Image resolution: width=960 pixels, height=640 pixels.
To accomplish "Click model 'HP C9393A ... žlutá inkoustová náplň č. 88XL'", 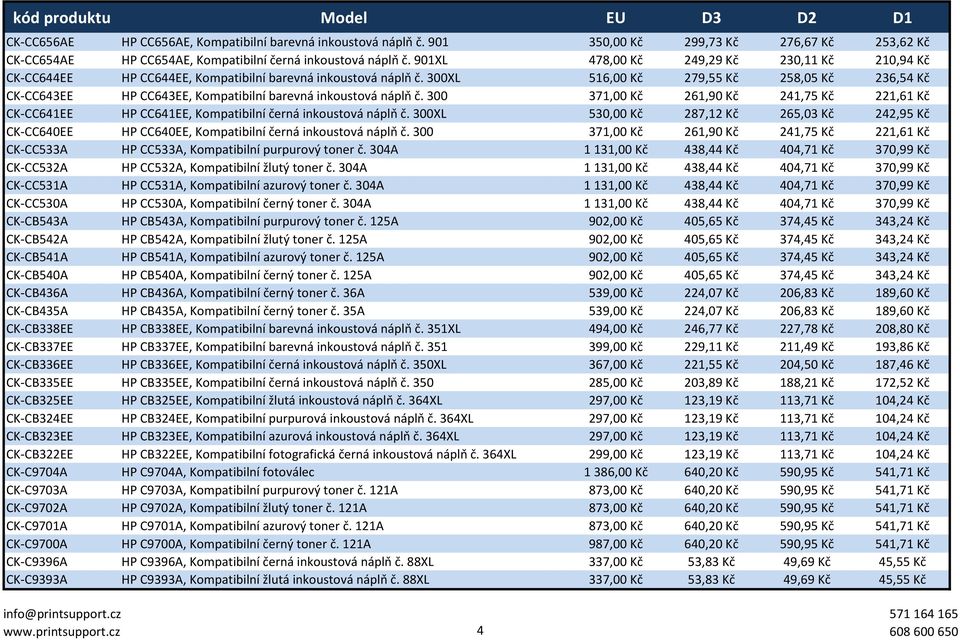I will point(276,579).
